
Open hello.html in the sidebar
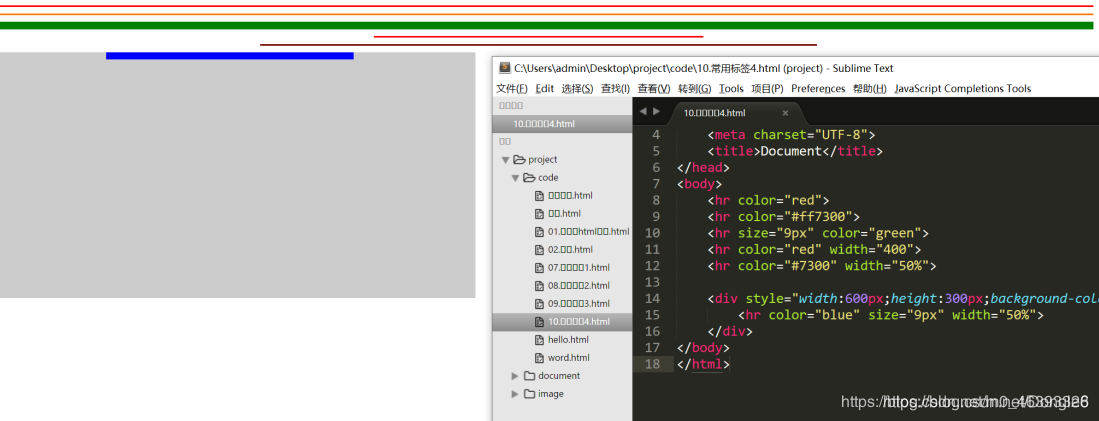click(568, 340)
